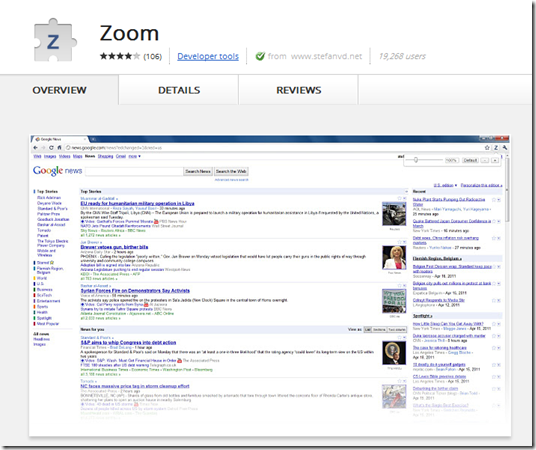Image resolution: width=536 pixels, height=450 pixels.
Task: Click the Images link in the Google nav bar
Action: pos(50,156)
